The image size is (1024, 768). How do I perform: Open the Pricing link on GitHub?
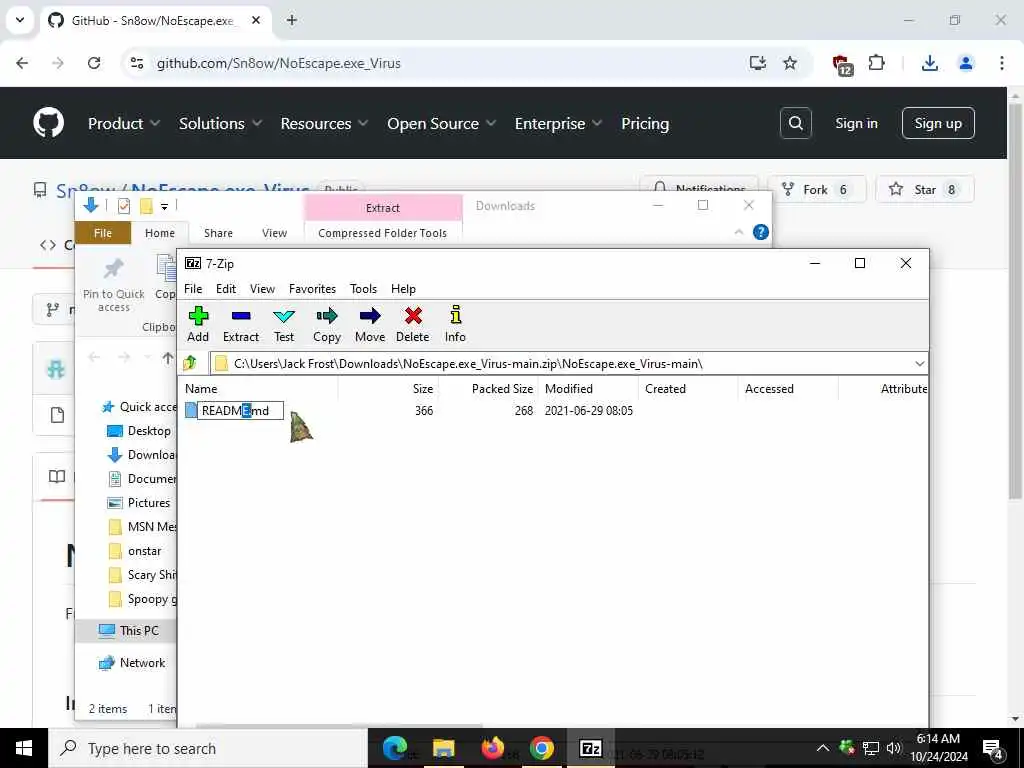coord(645,123)
